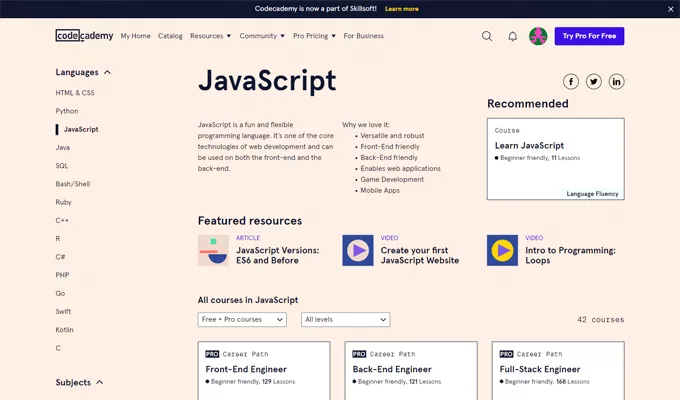Play the Intro to Programming: Loops video

point(502,250)
